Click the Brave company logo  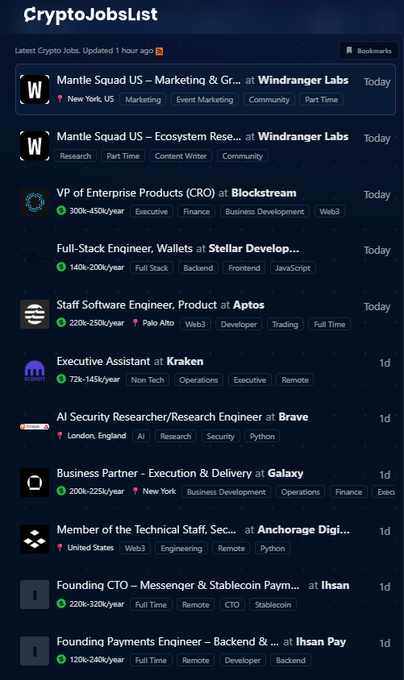(35, 427)
